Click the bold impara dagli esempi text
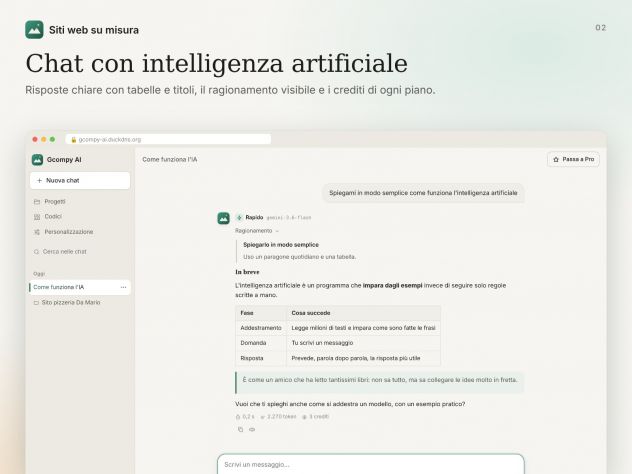 click(x=393, y=285)
